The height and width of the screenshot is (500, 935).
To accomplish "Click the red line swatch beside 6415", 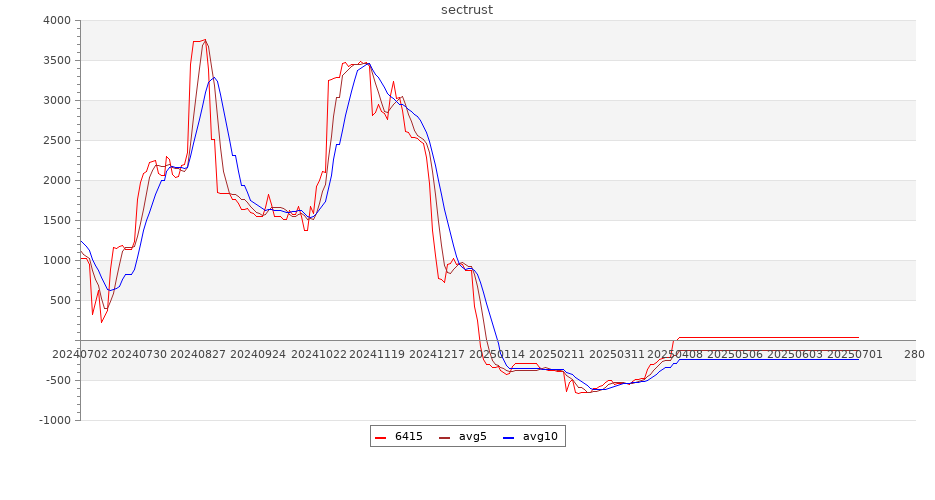I will tap(381, 437).
